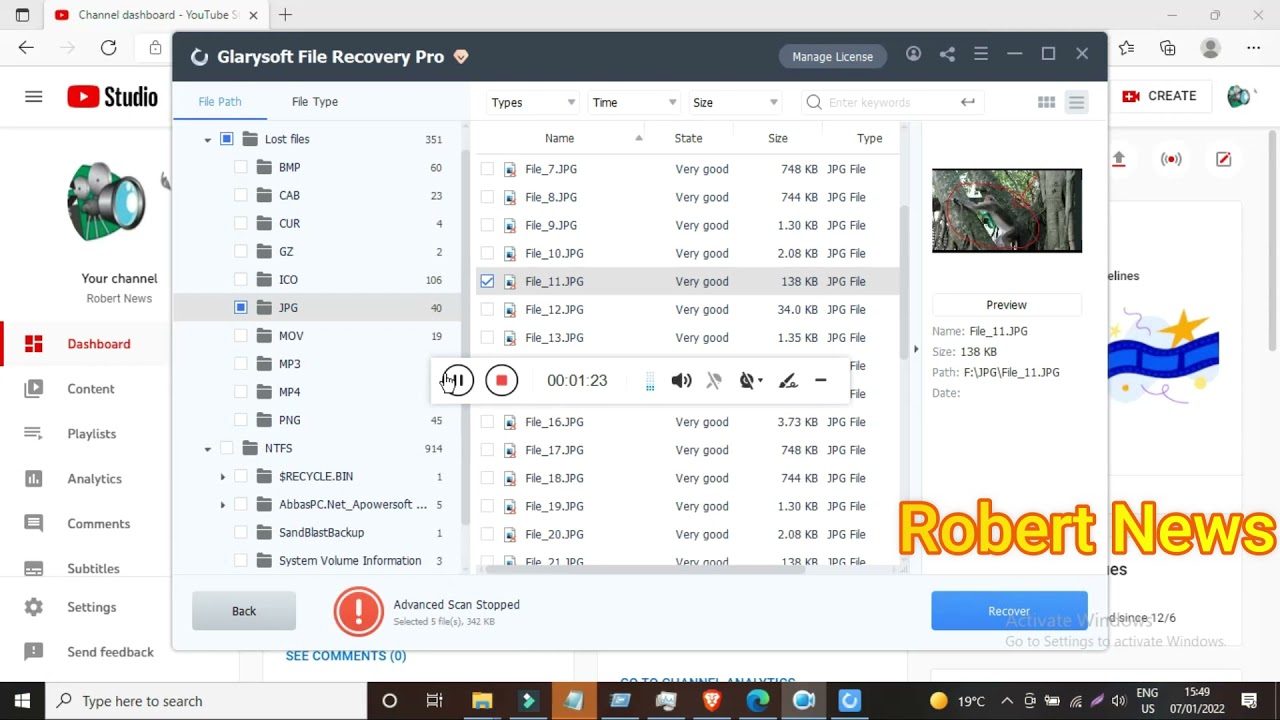The height and width of the screenshot is (720, 1280).
Task: Toggle the recorder microphone icon
Action: coord(714,380)
